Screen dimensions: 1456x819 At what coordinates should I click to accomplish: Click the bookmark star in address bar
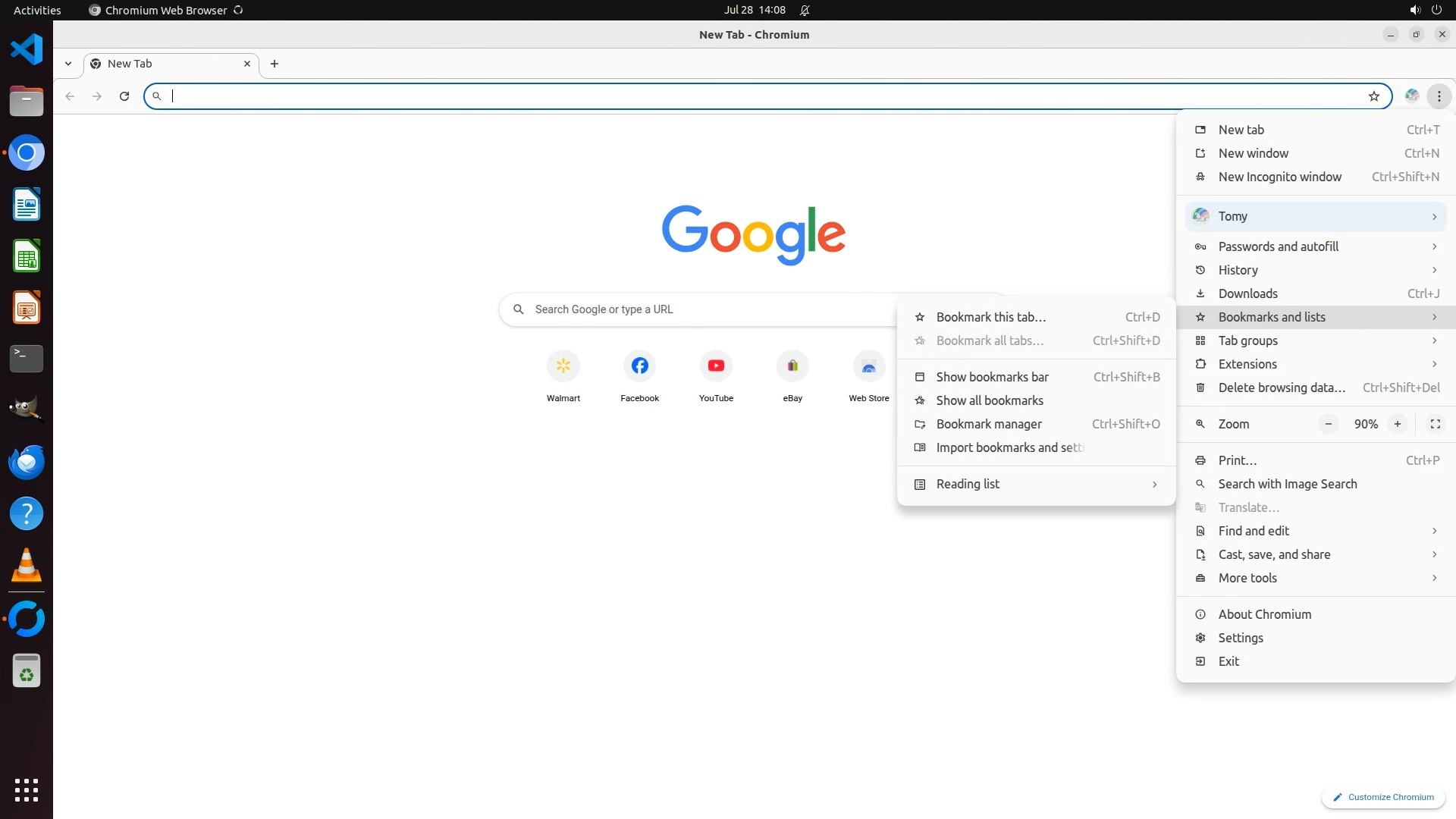coord(1373,96)
